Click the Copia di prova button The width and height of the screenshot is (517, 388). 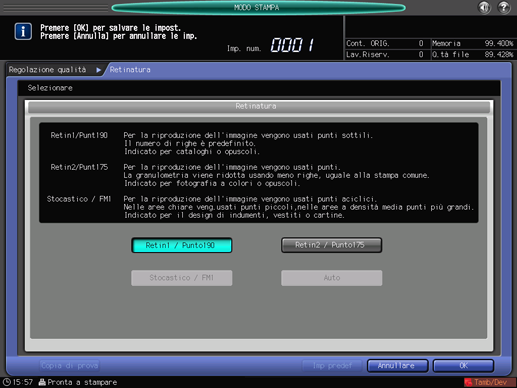(69, 366)
